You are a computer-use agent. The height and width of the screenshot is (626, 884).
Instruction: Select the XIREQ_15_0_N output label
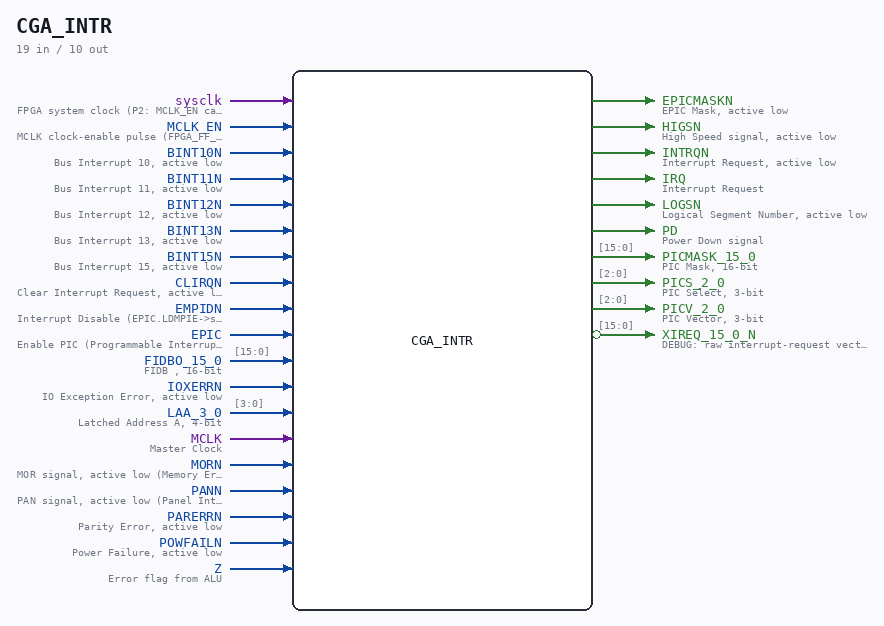709,334
